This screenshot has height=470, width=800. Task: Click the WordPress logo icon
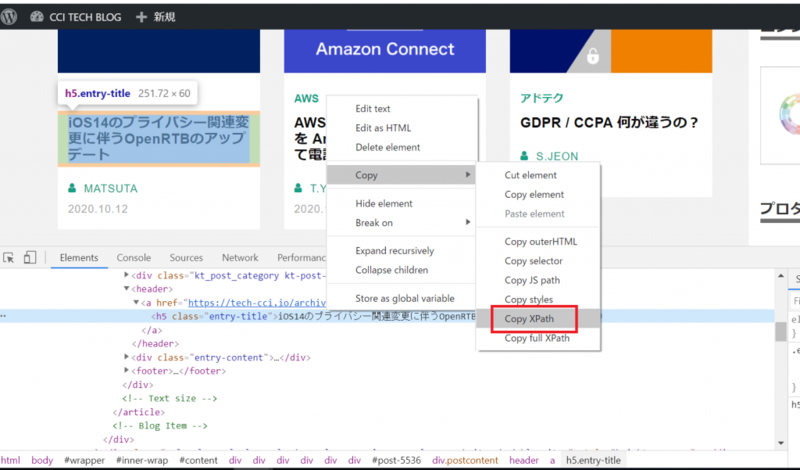click(9, 17)
